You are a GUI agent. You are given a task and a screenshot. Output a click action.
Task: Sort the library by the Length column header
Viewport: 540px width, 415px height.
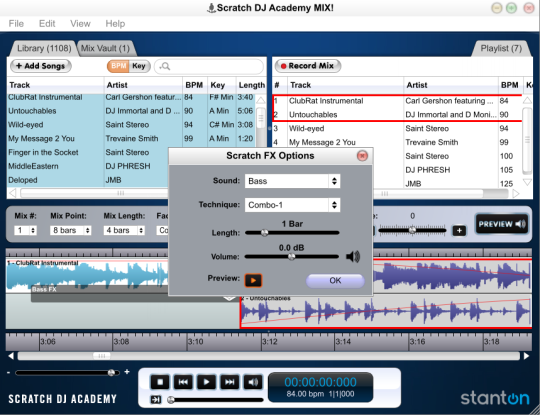point(251,85)
